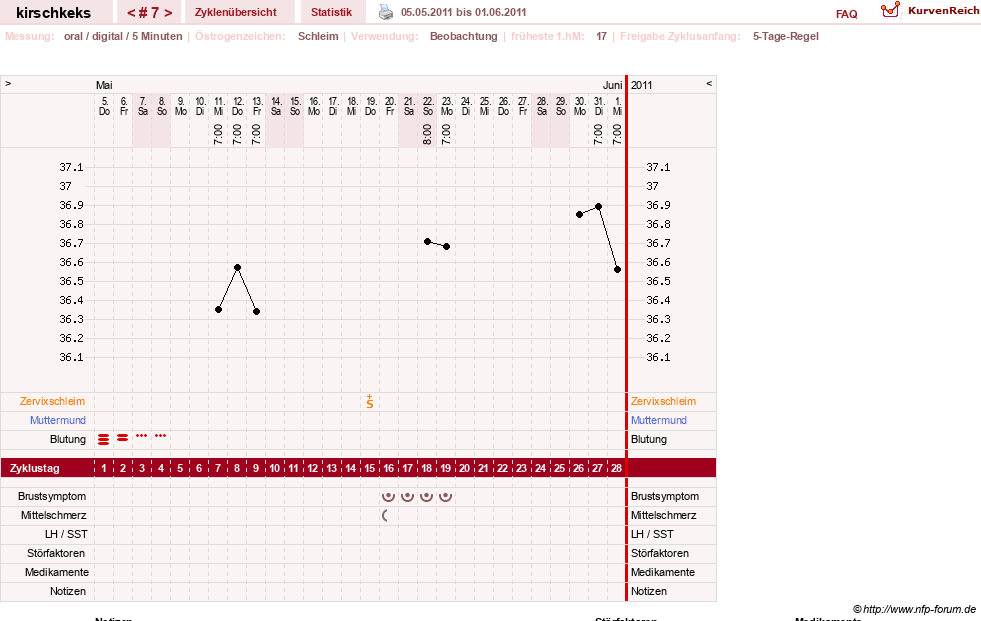Click the Brustsymptom icon on cycle day 19

pos(445,497)
